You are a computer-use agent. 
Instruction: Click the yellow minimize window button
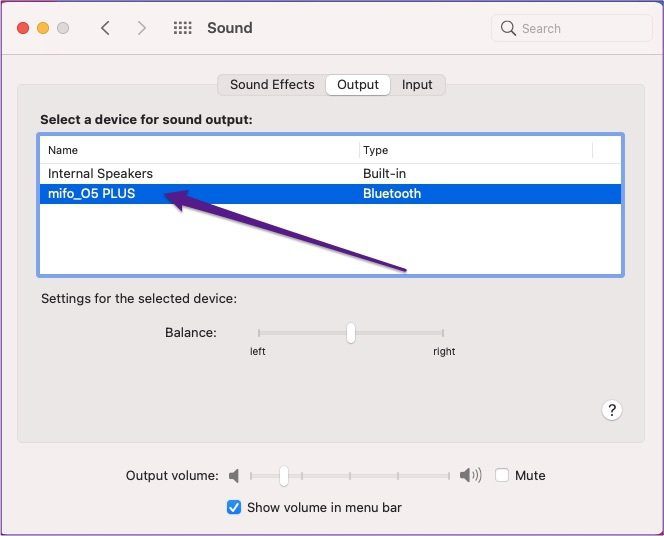click(x=43, y=28)
